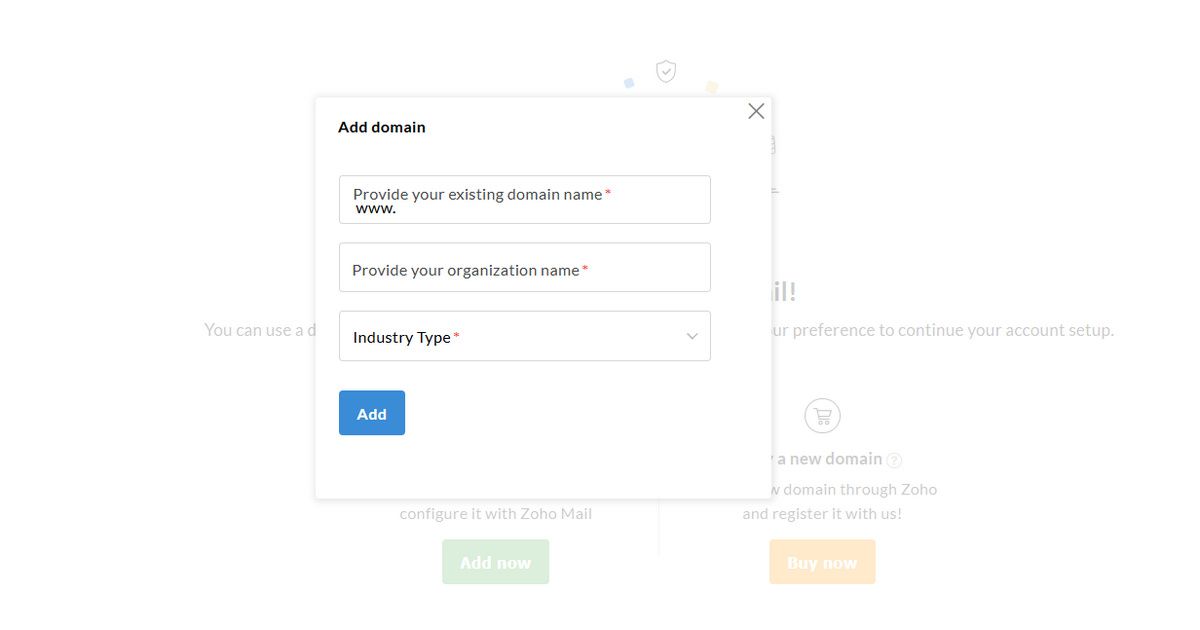Viewport: 1200px width, 630px height.
Task: Click the Add domain heading
Action: point(382,127)
